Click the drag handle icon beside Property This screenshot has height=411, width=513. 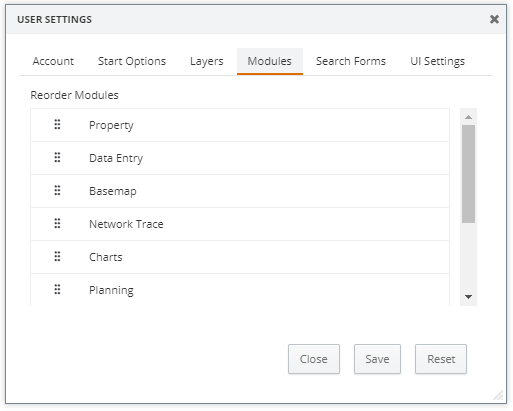(57, 124)
